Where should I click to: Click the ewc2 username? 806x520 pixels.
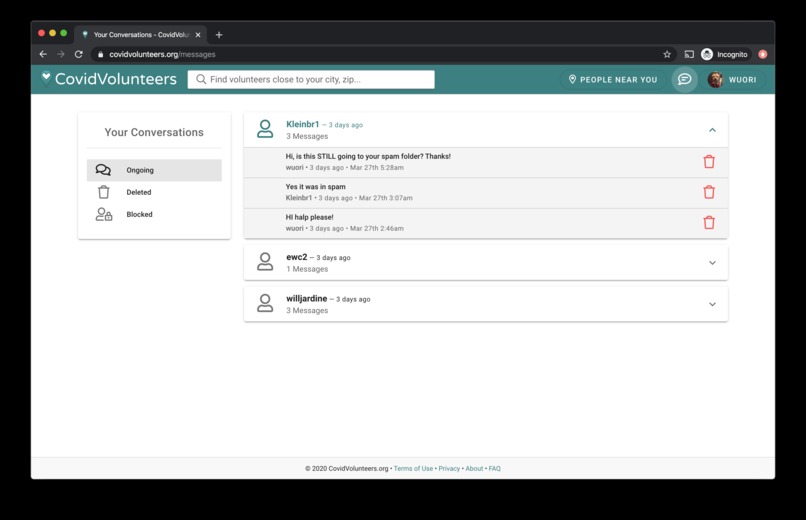click(297, 257)
